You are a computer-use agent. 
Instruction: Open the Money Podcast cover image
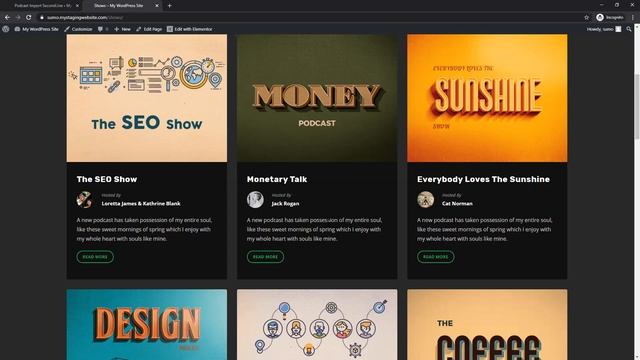click(317, 98)
